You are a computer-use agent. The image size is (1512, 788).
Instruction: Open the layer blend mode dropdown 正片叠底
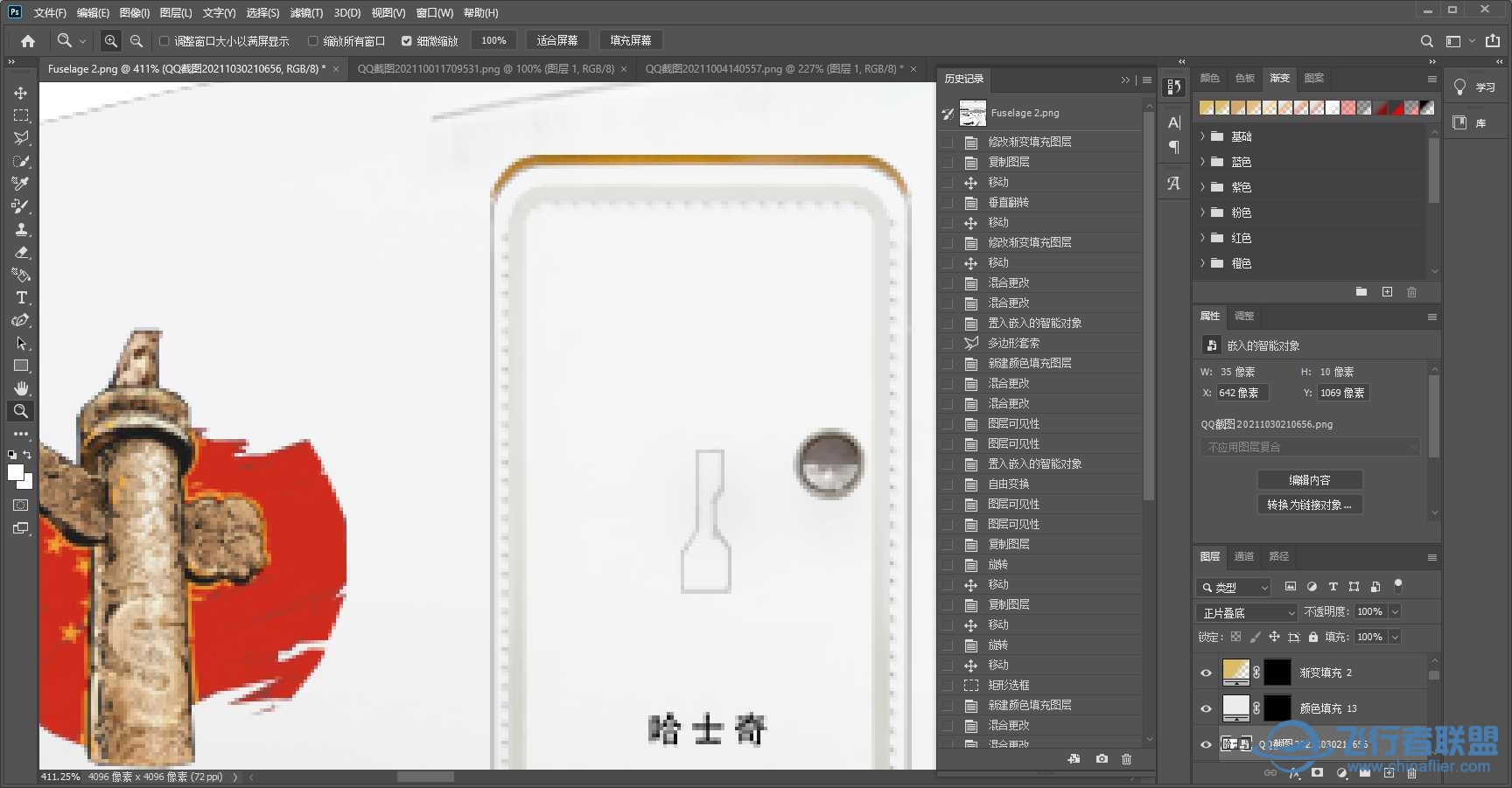coord(1246,612)
